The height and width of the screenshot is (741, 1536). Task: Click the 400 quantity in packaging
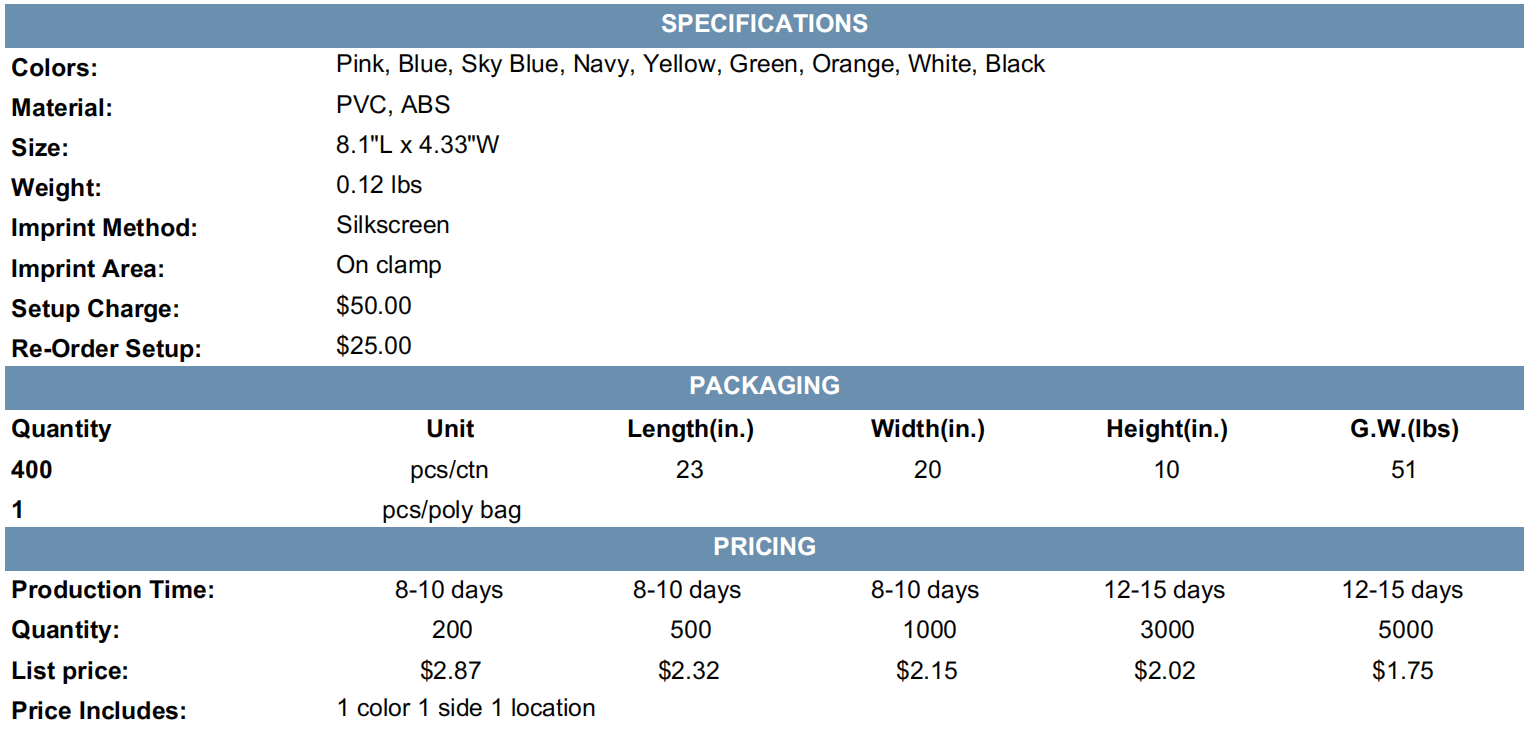32,470
